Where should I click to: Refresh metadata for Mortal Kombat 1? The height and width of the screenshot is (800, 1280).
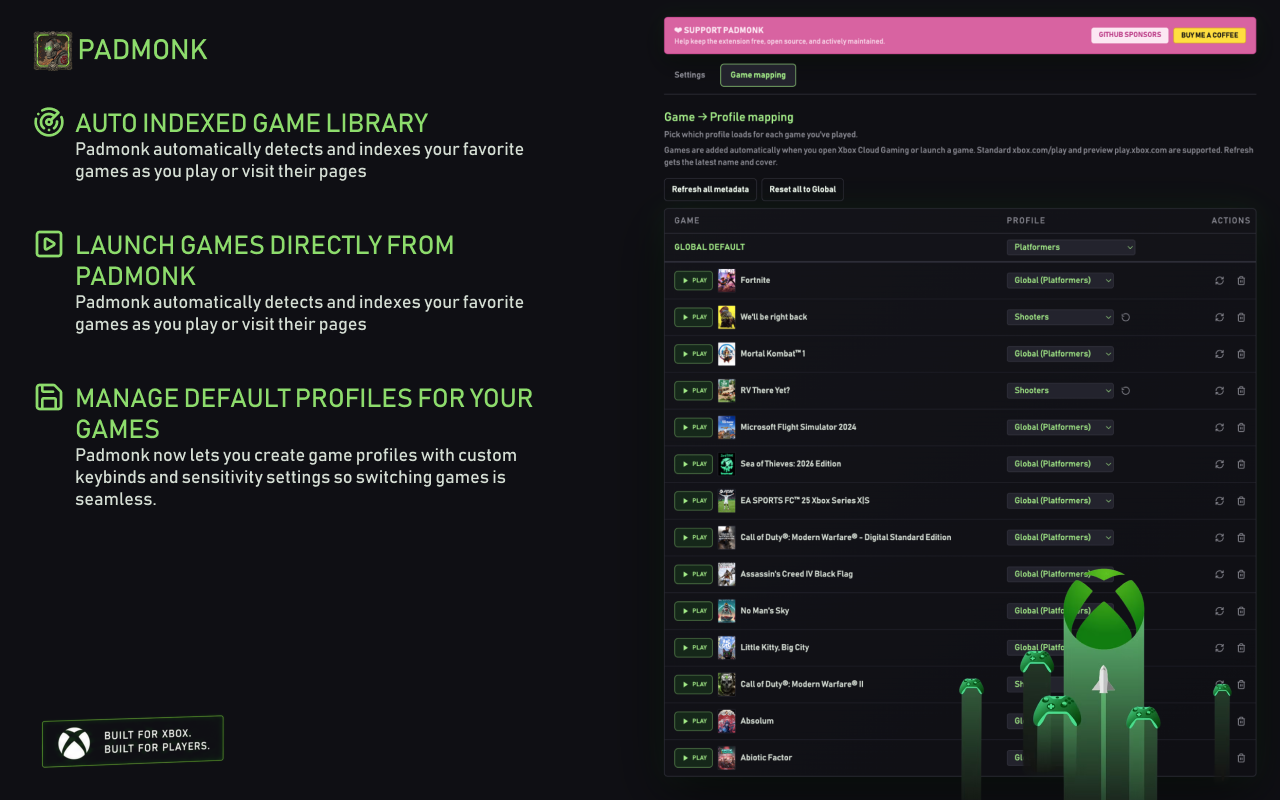pyautogui.click(x=1219, y=354)
